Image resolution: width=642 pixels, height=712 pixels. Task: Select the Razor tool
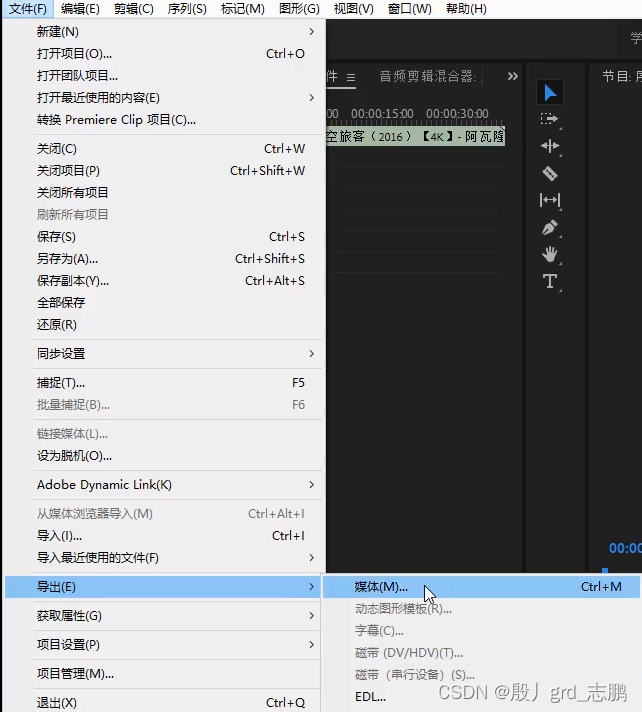[550, 173]
